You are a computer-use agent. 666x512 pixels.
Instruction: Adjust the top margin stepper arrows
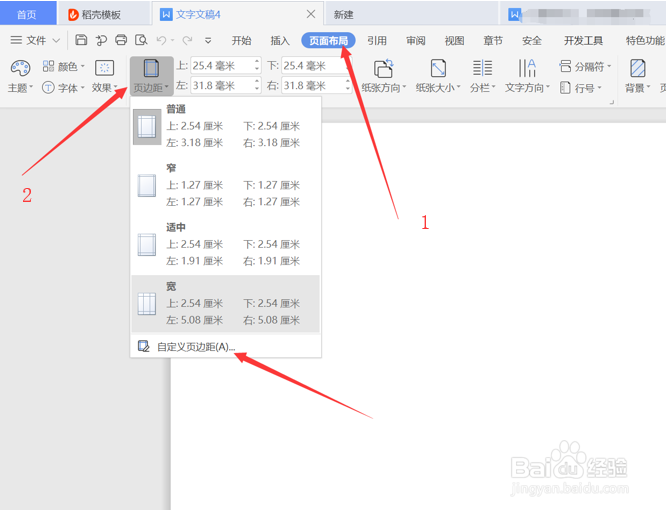click(x=257, y=65)
